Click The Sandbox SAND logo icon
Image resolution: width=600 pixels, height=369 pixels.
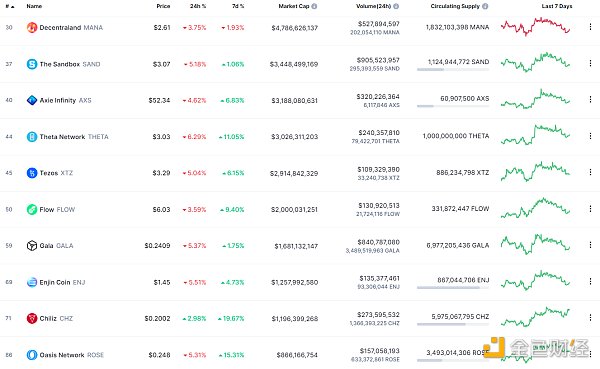[32, 64]
